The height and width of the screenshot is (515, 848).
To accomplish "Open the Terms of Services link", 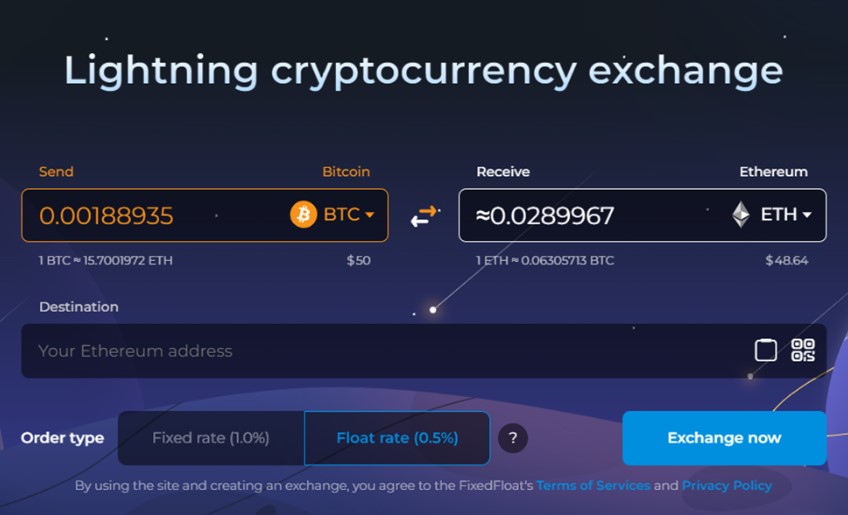I will click(593, 485).
